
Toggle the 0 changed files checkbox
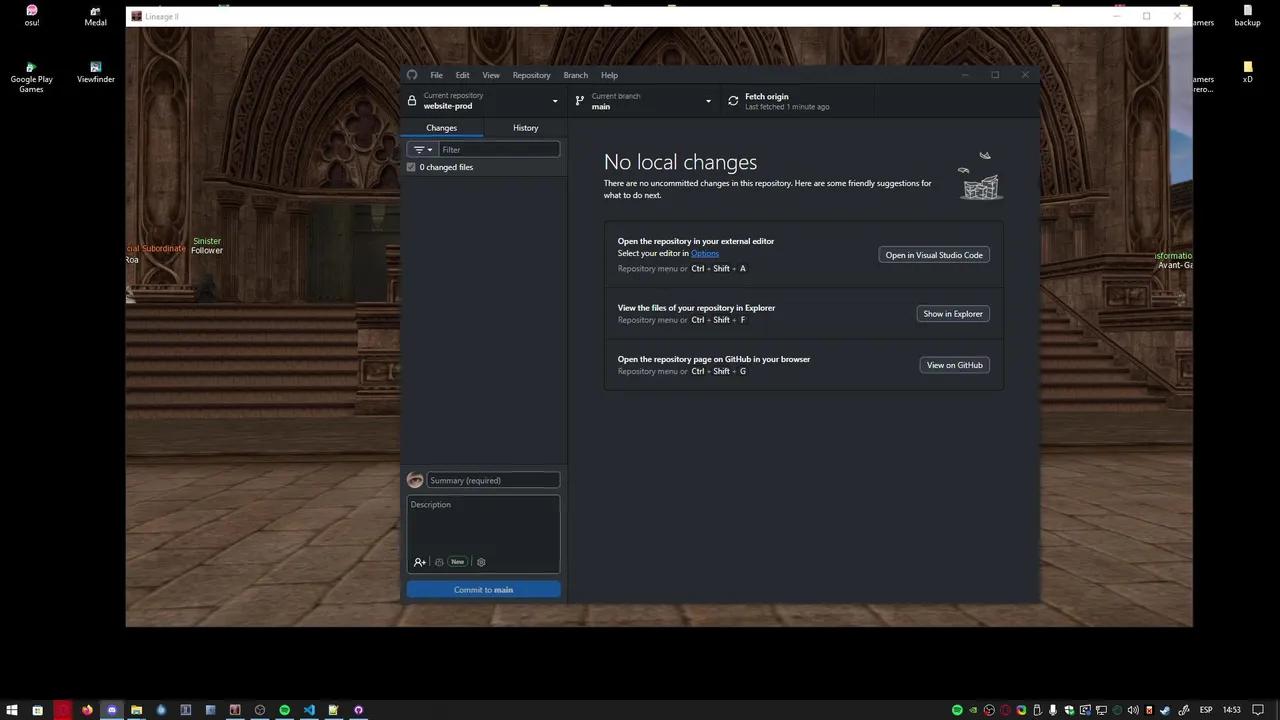(411, 167)
